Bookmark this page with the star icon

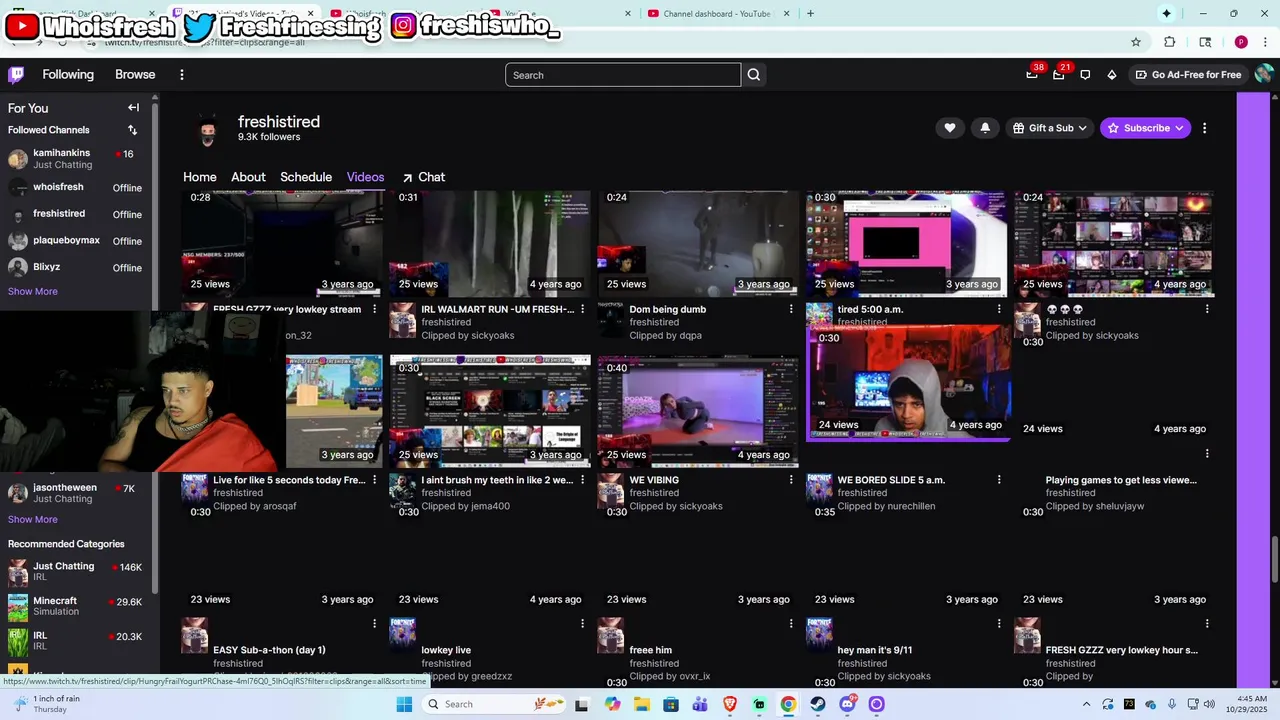pyautogui.click(x=1136, y=42)
